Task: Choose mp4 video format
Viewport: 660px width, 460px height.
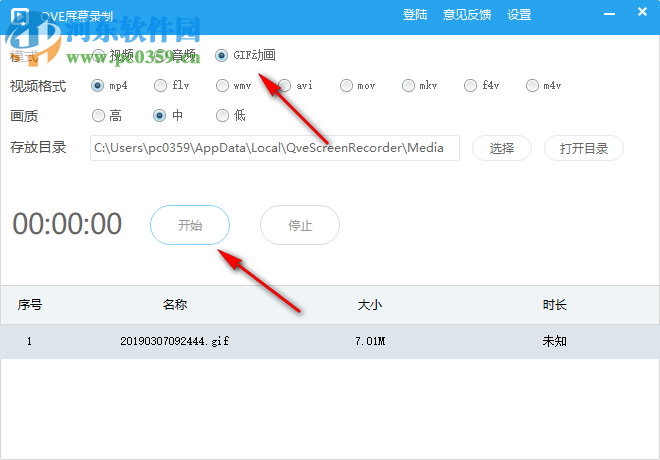Action: click(x=97, y=86)
